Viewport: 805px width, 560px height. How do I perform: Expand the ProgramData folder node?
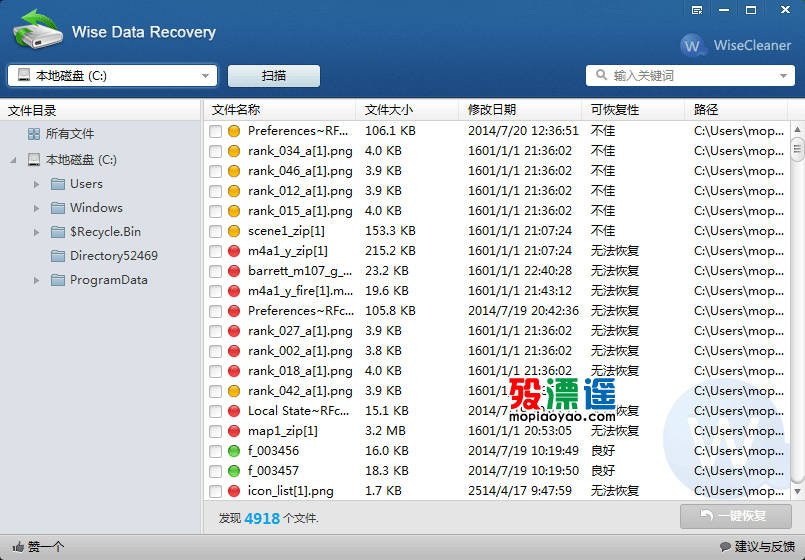[36, 280]
